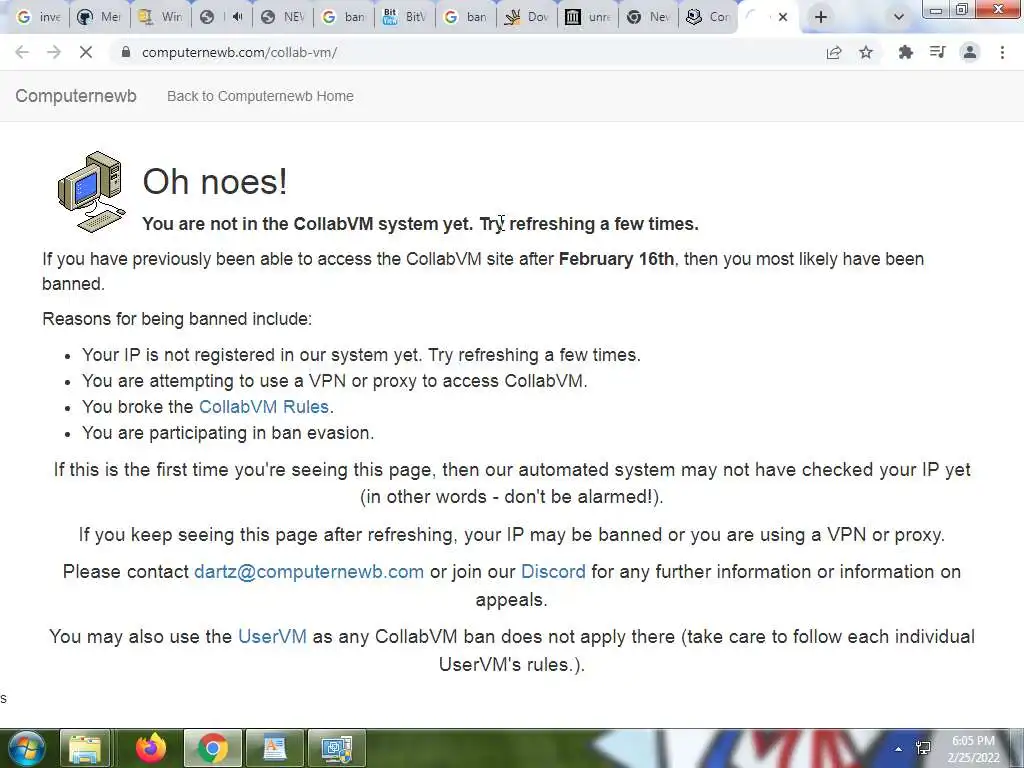Open the media control playlist icon
This screenshot has width=1024, height=768.
pyautogui.click(x=938, y=52)
